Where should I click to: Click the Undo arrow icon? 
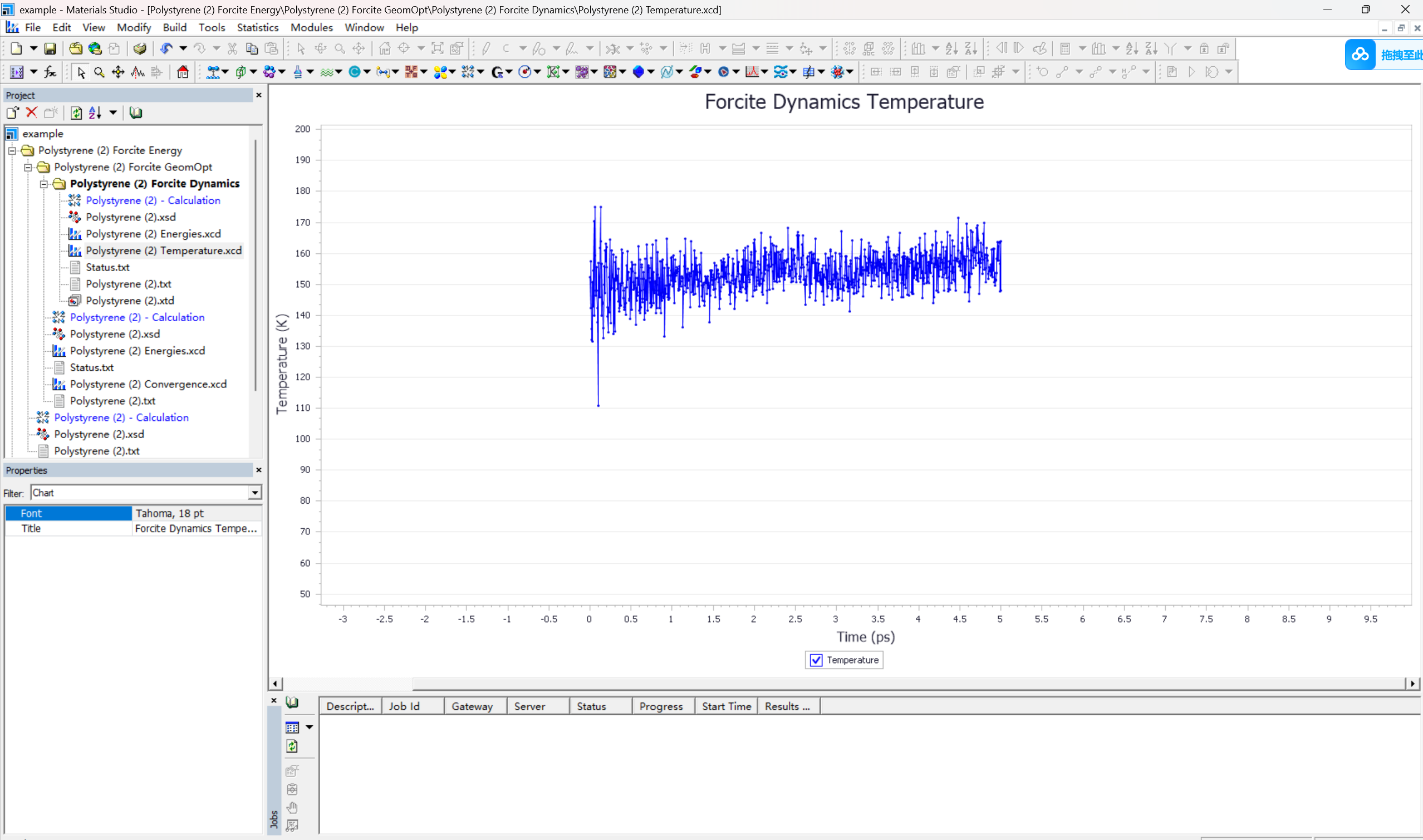[x=166, y=48]
